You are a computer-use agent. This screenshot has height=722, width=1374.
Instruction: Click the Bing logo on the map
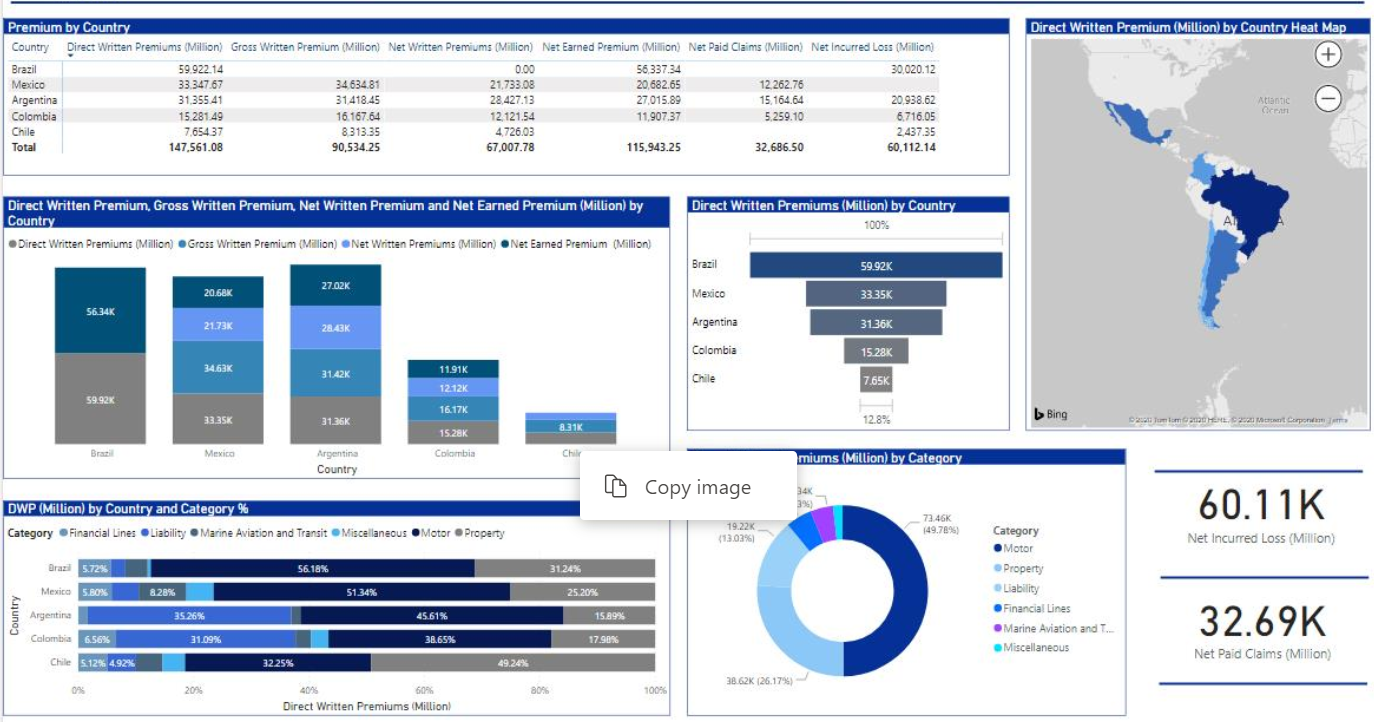[1051, 414]
